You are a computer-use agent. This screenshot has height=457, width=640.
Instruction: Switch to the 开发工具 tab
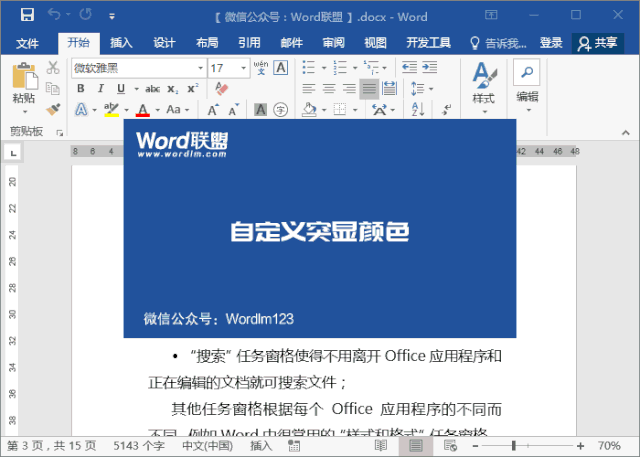coord(428,42)
